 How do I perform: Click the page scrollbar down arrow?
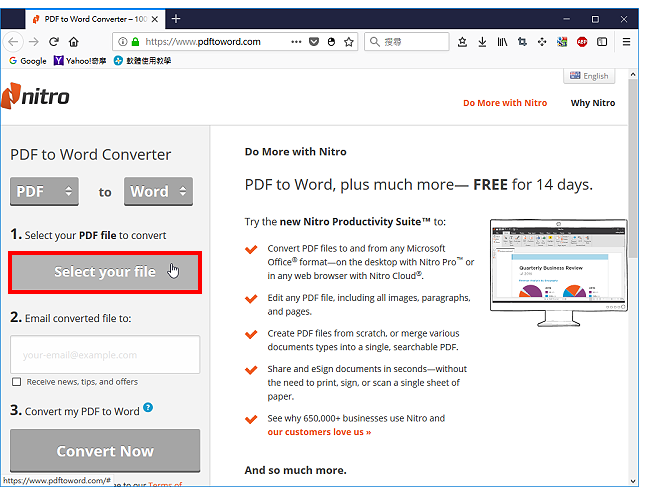point(632,481)
